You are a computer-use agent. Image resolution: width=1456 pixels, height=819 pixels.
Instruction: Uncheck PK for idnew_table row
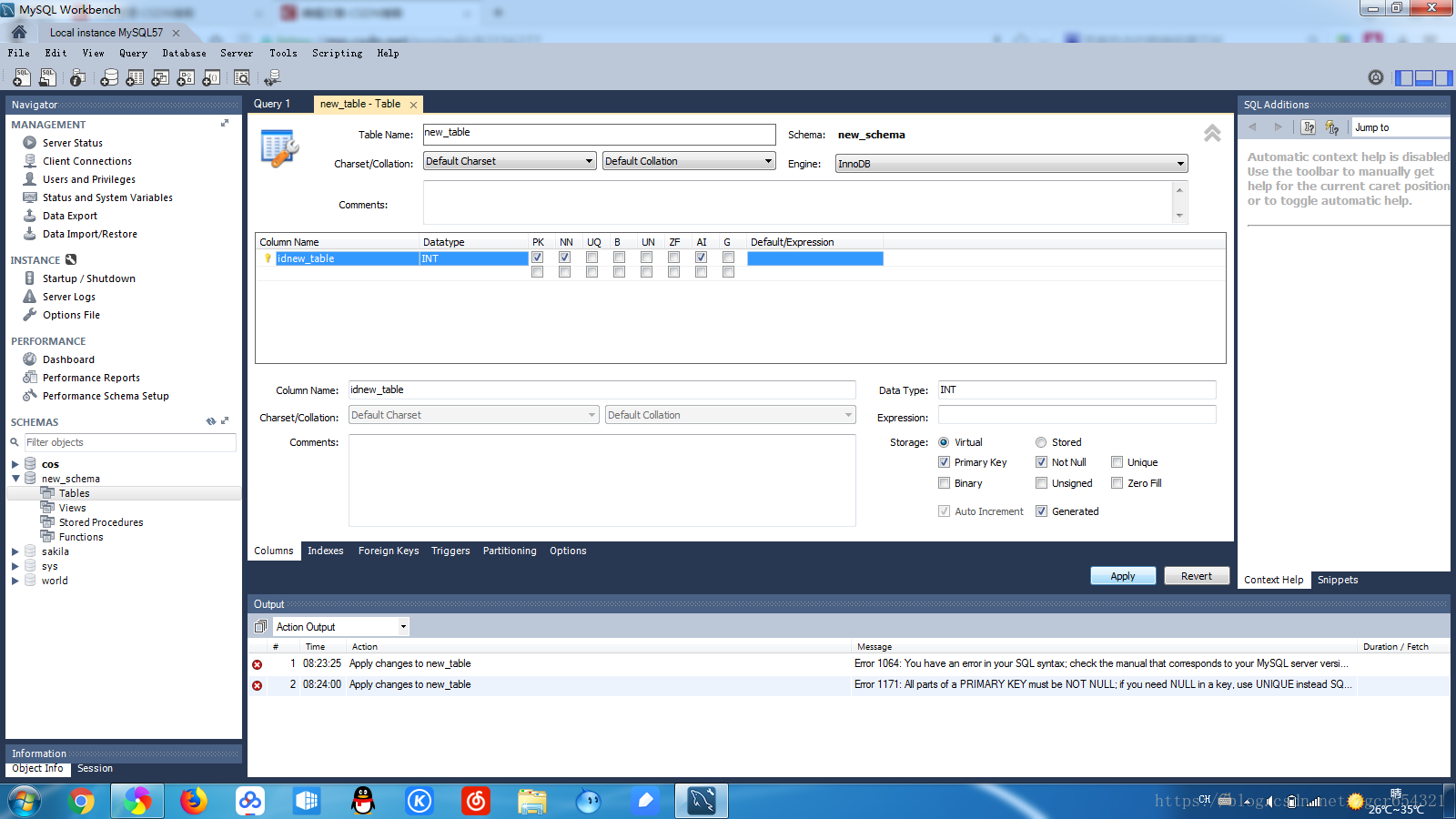(x=537, y=258)
